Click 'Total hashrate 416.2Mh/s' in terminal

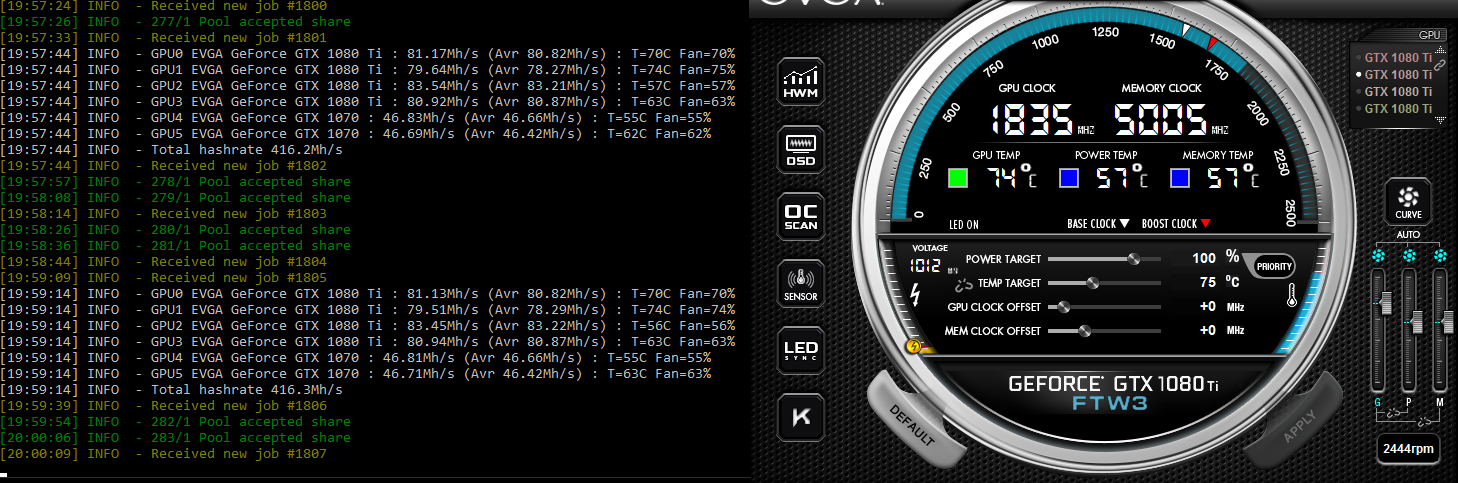coord(246,150)
